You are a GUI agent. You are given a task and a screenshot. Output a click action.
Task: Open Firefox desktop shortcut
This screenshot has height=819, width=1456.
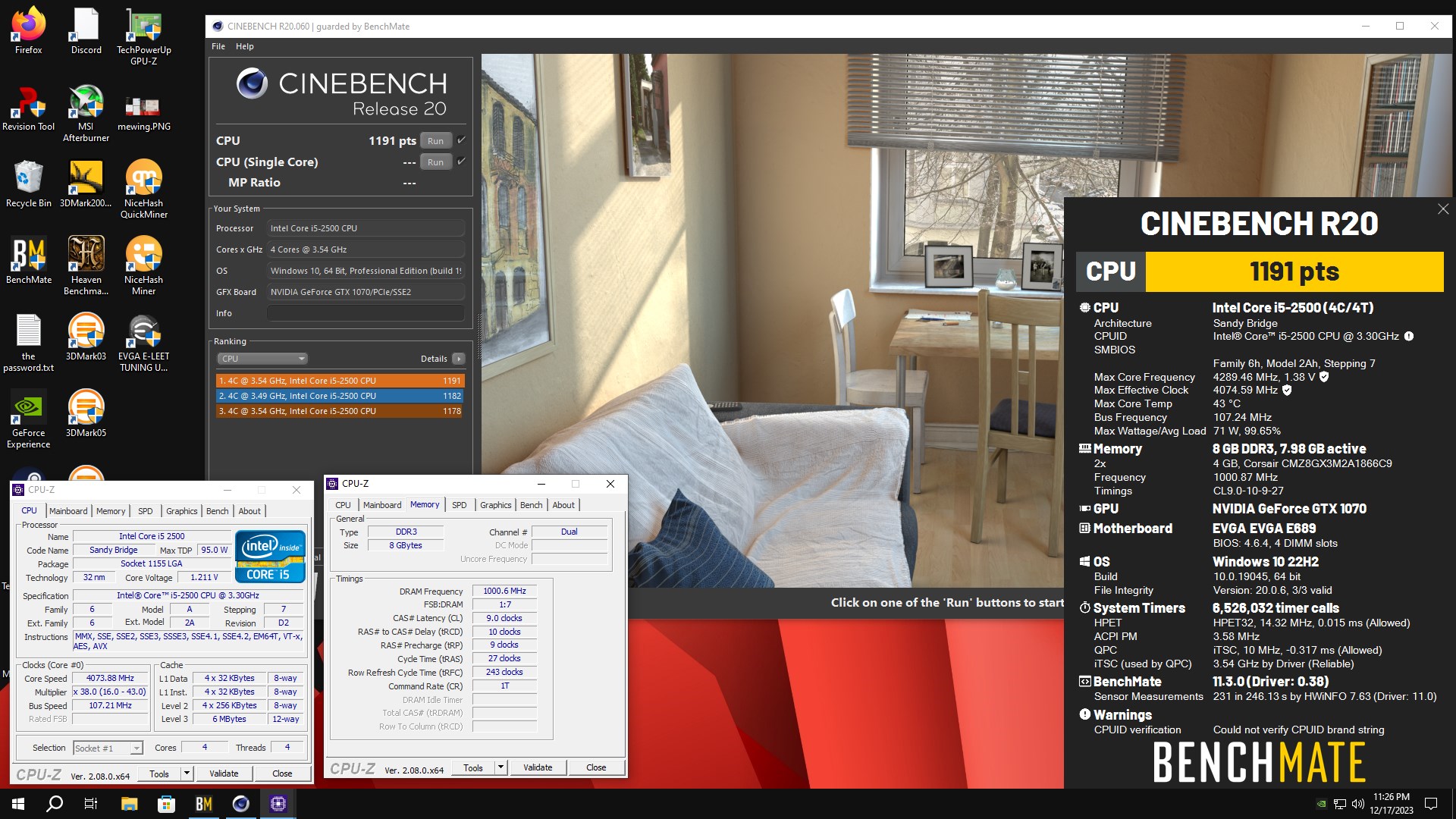29,32
